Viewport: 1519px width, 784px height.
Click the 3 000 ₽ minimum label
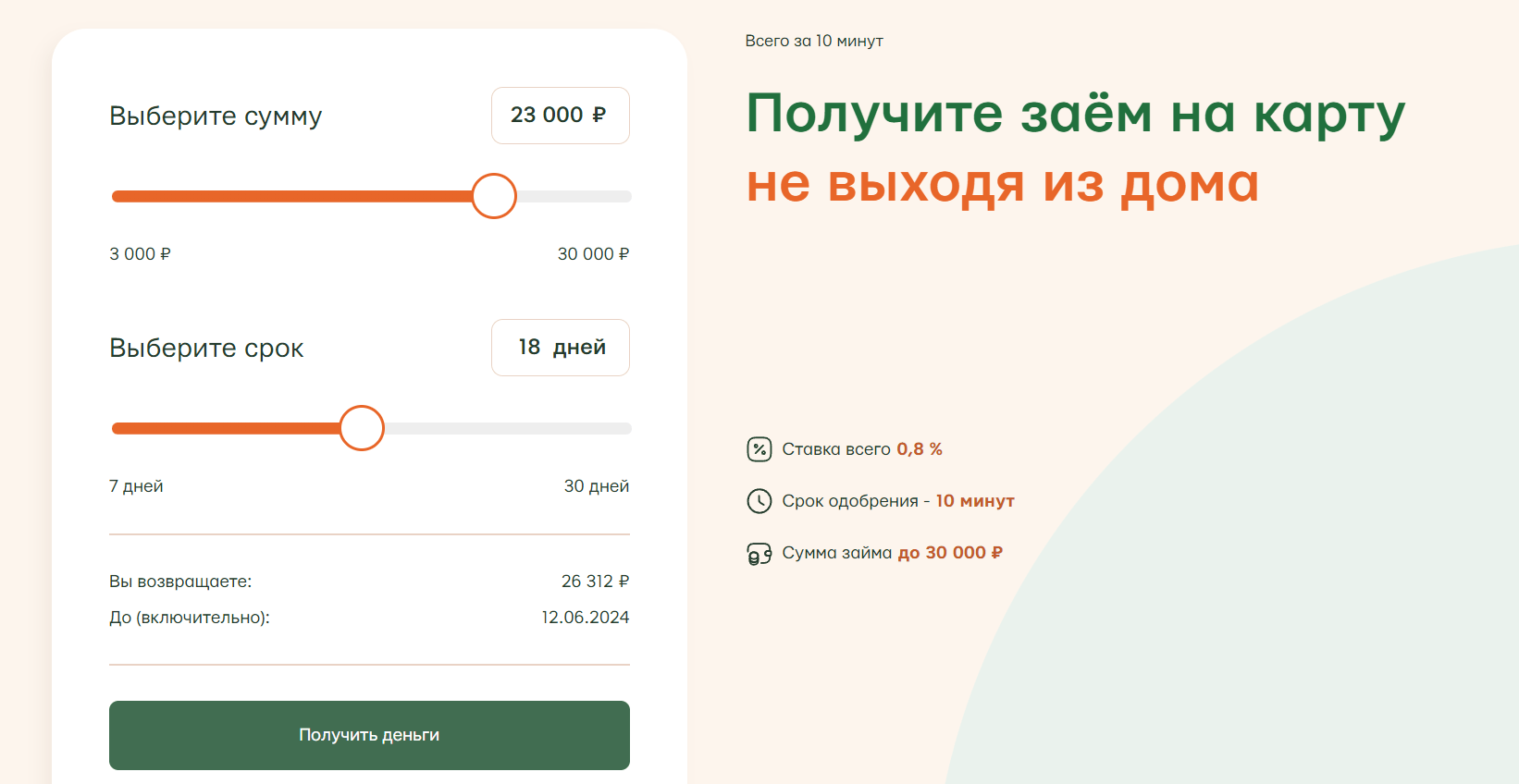pyautogui.click(x=140, y=254)
